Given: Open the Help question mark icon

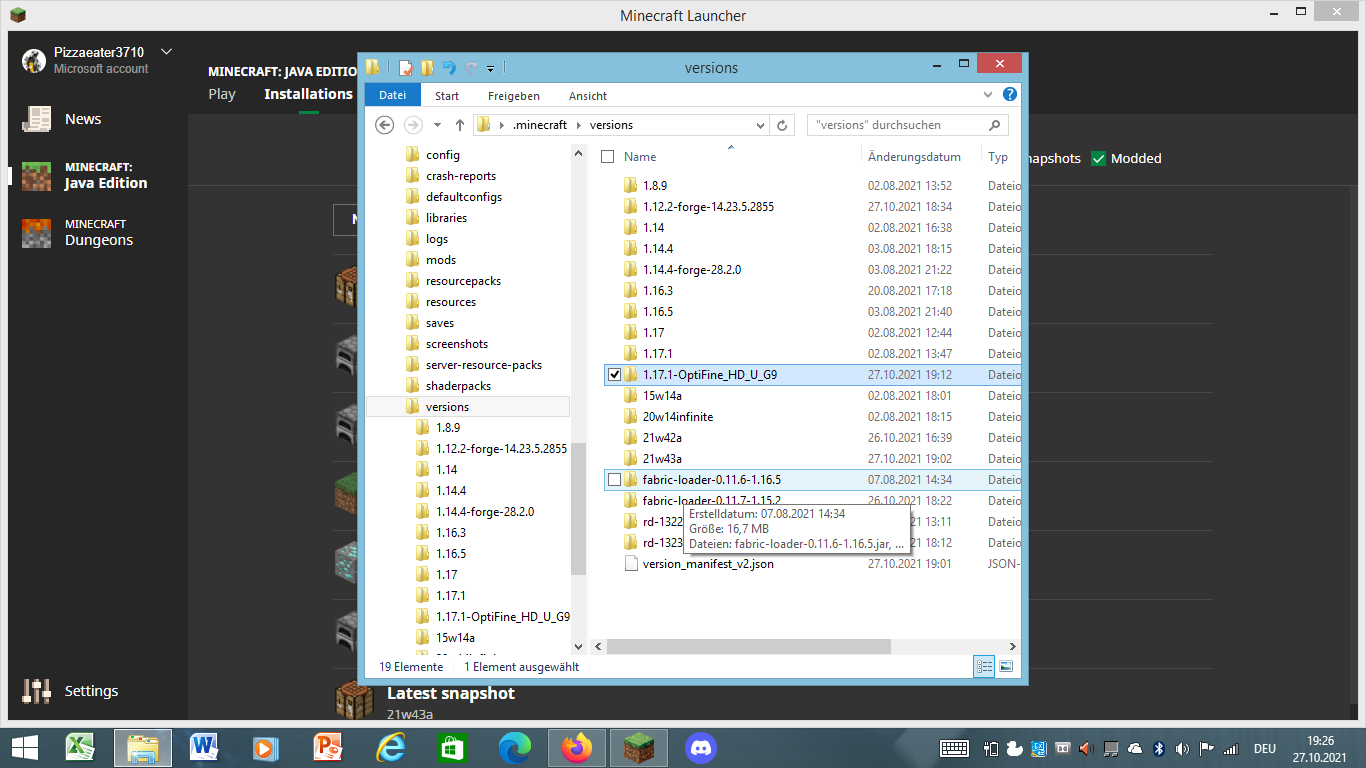Looking at the screenshot, I should click(x=1009, y=95).
